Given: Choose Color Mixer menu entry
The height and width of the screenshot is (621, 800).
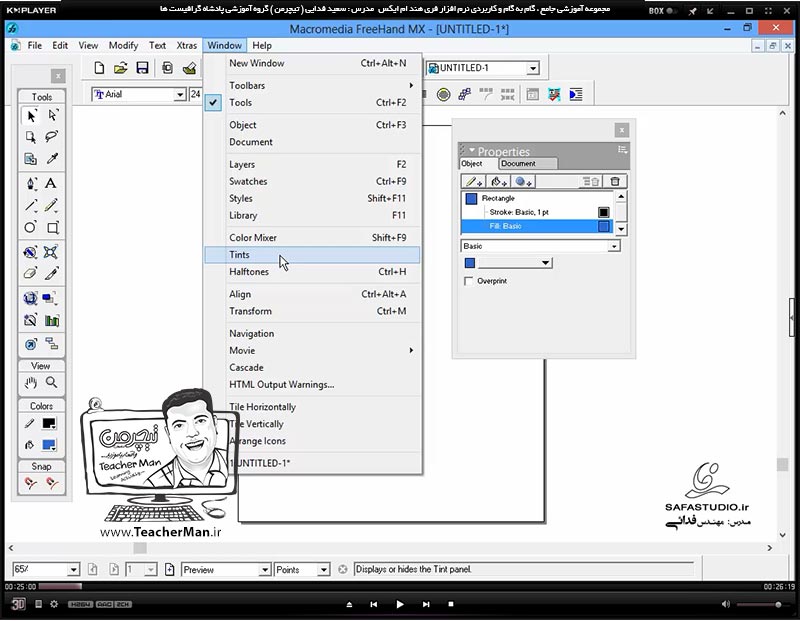Looking at the screenshot, I should tap(313, 237).
